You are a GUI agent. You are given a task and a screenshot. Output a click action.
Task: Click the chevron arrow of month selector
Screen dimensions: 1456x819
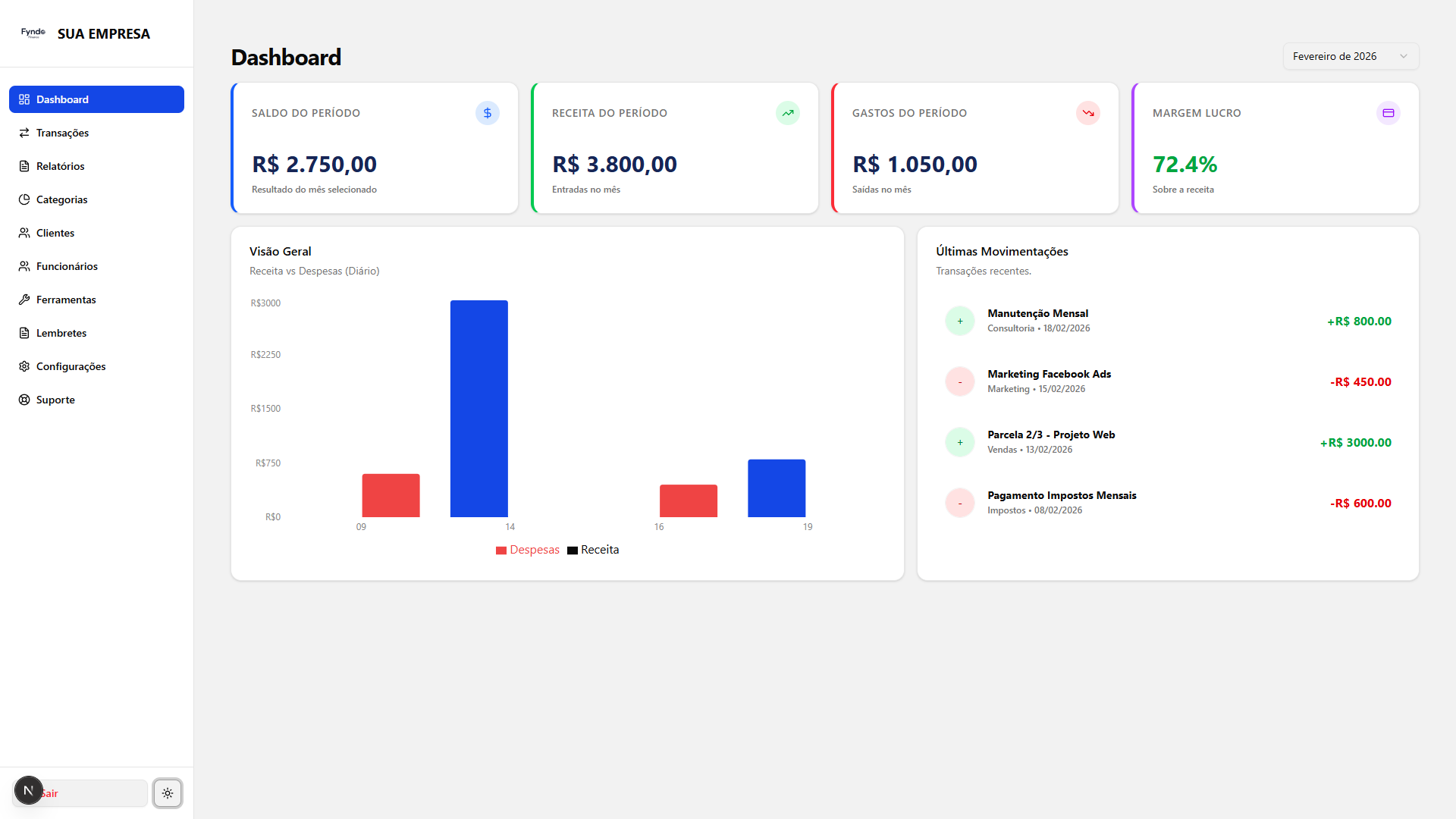pos(1404,56)
